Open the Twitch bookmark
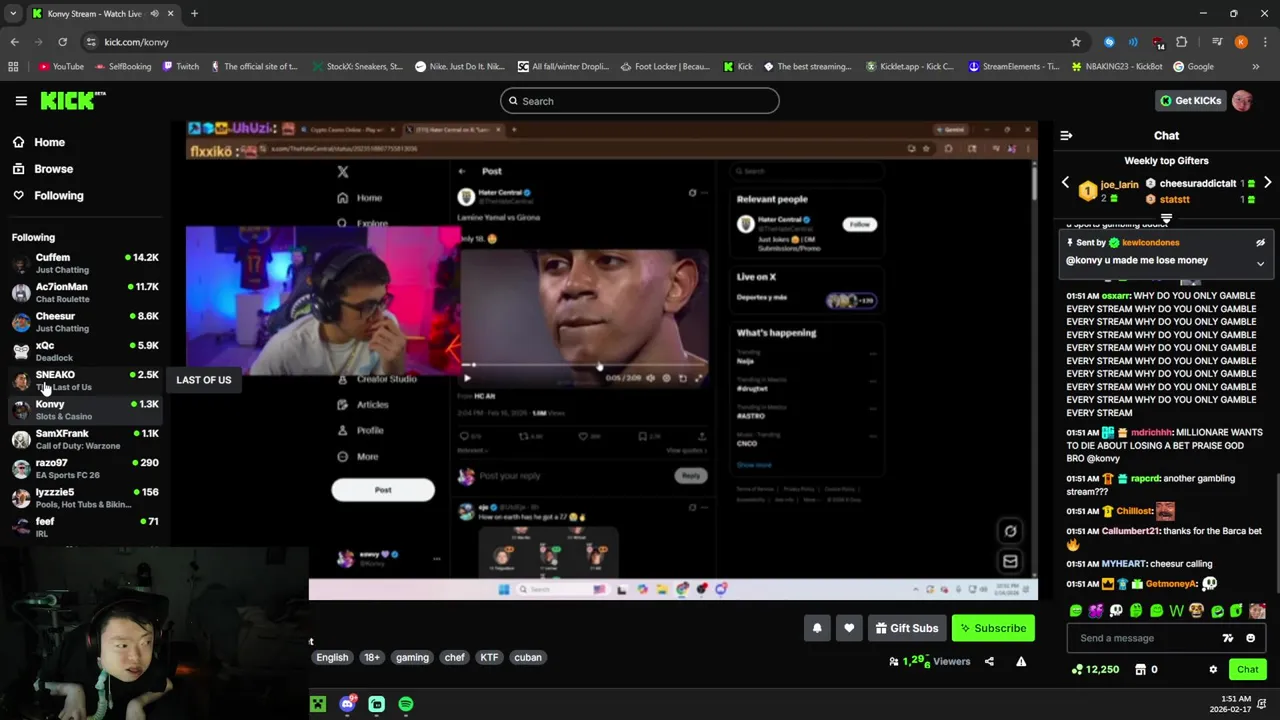Screen dimensions: 1280x720 [x=180, y=67]
